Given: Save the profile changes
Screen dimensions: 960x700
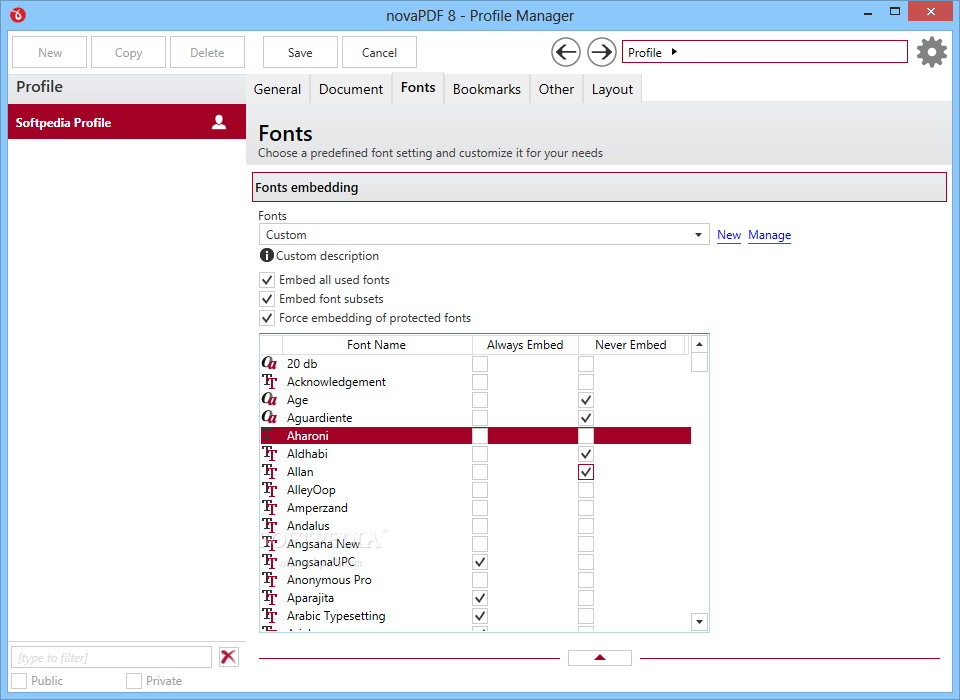Looking at the screenshot, I should point(300,52).
